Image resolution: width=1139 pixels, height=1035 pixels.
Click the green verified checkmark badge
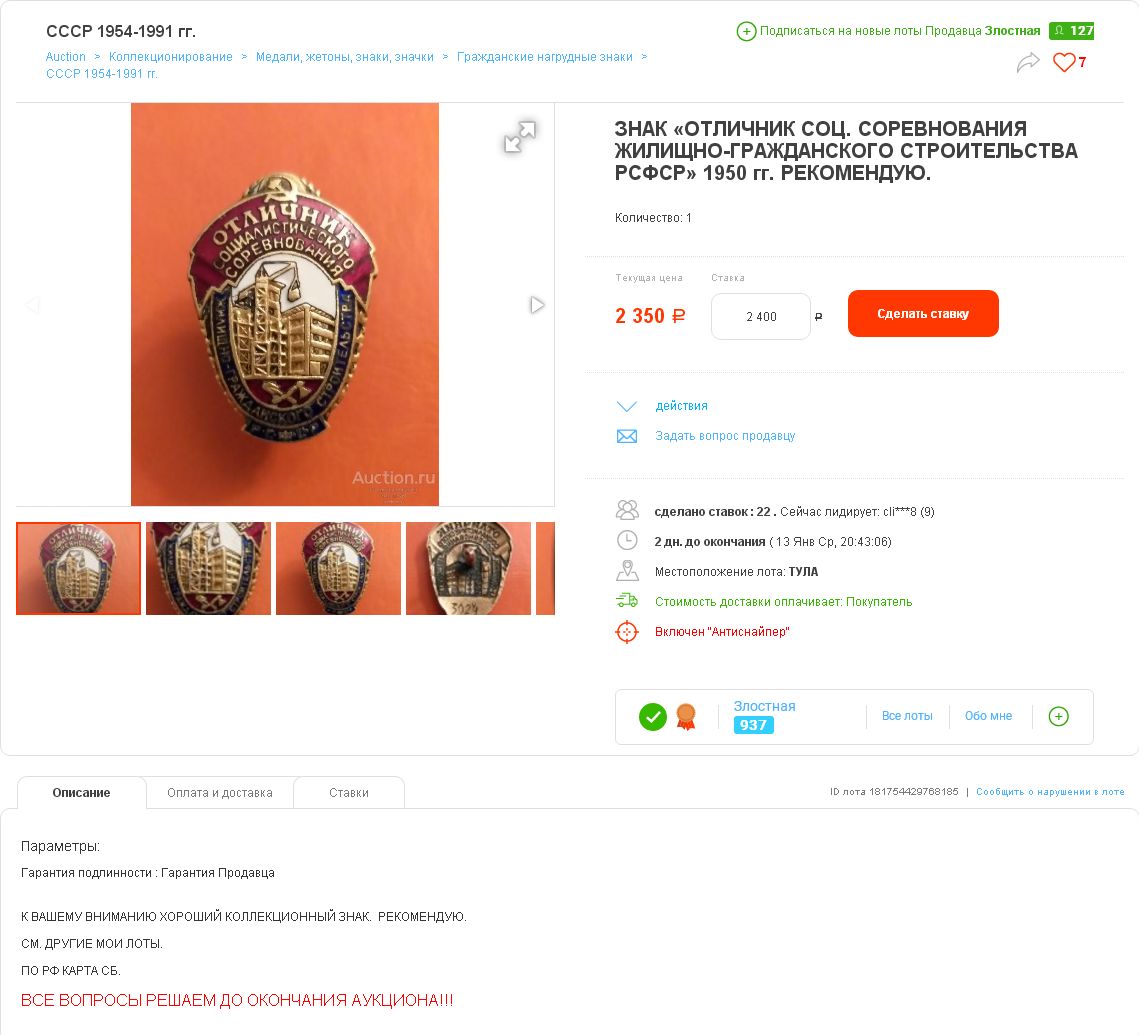point(652,717)
